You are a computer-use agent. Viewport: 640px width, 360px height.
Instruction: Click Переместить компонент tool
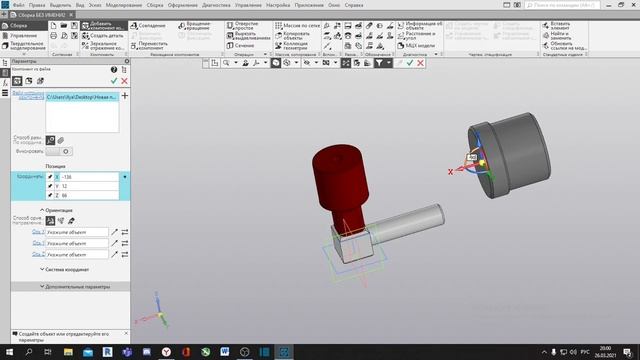149,45
